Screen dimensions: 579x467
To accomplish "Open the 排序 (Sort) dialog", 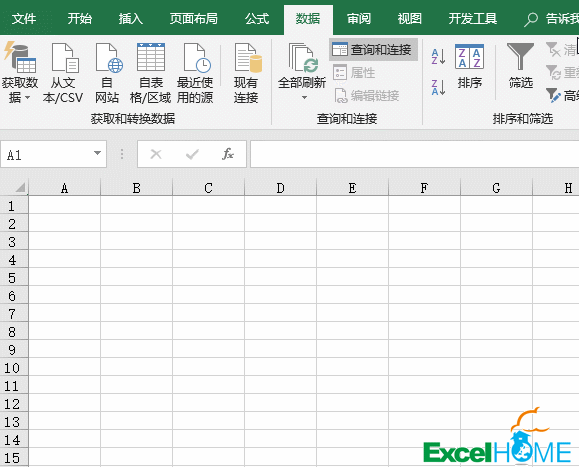I will 469,66.
